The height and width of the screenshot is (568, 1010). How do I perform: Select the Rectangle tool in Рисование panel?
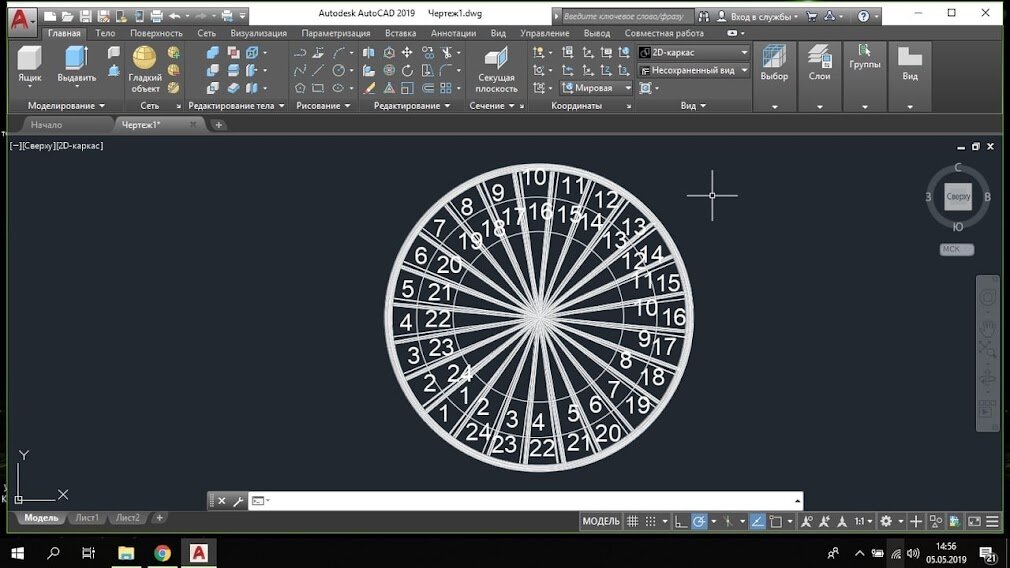tap(318, 88)
